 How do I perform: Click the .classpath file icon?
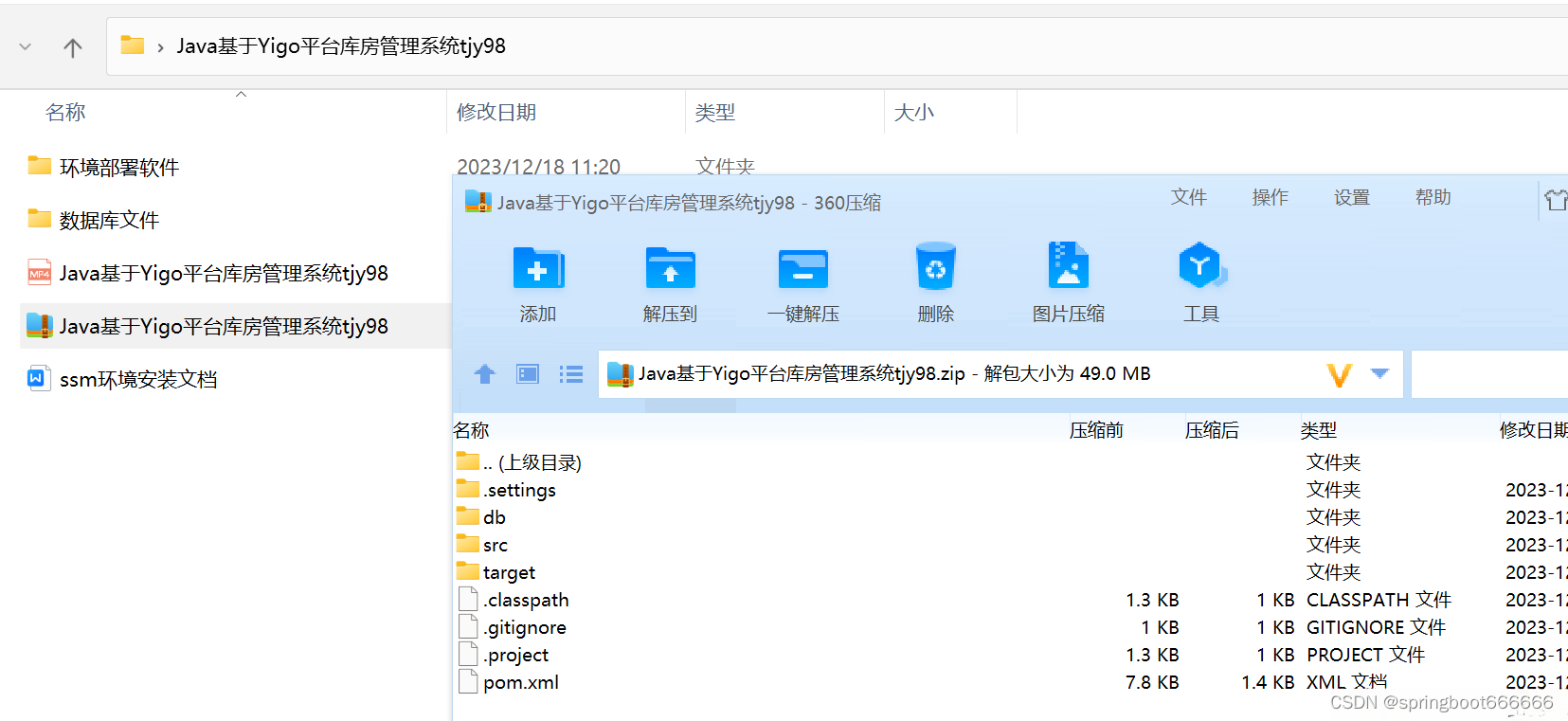(468, 599)
